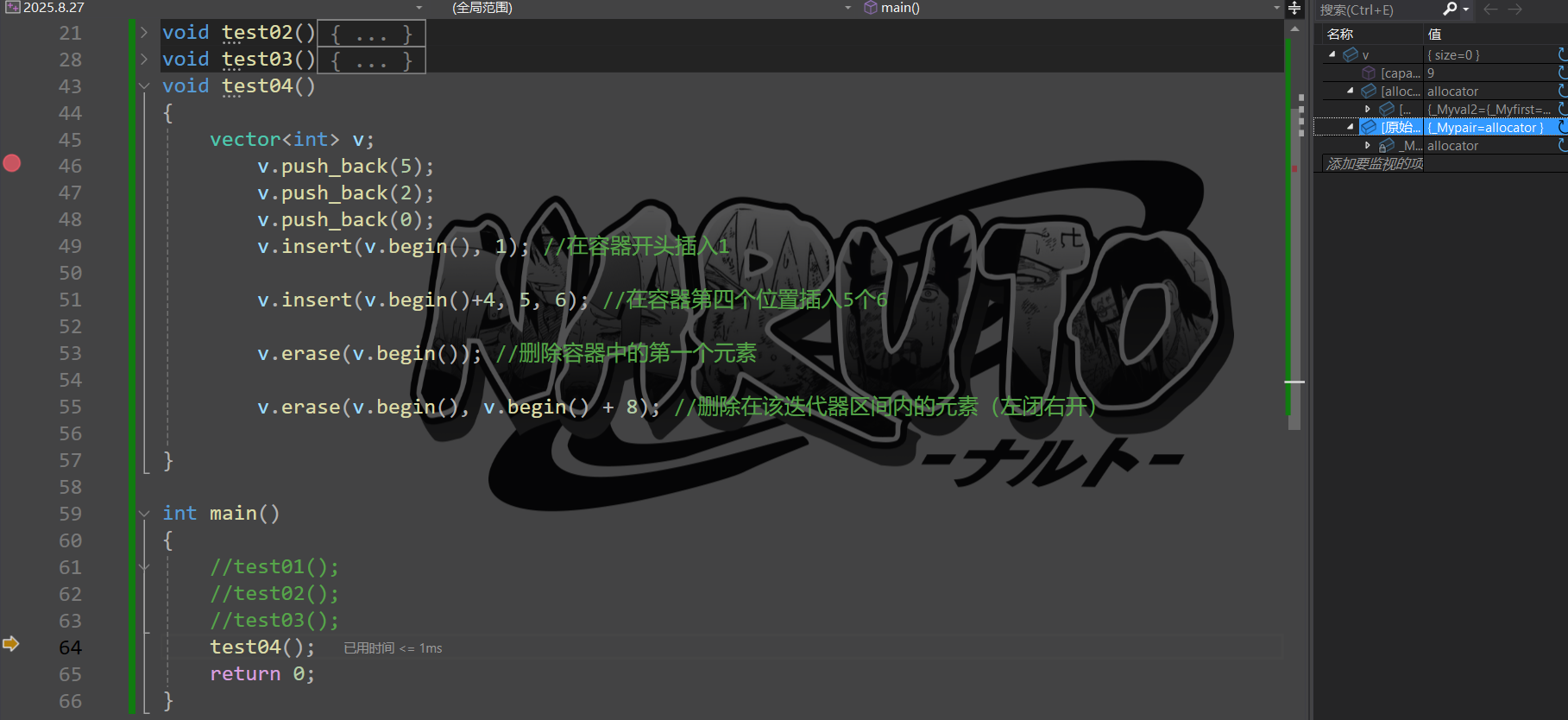1568x720 pixels.
Task: Focus the watch search box (Ctrl+E)
Action: (x=1377, y=9)
